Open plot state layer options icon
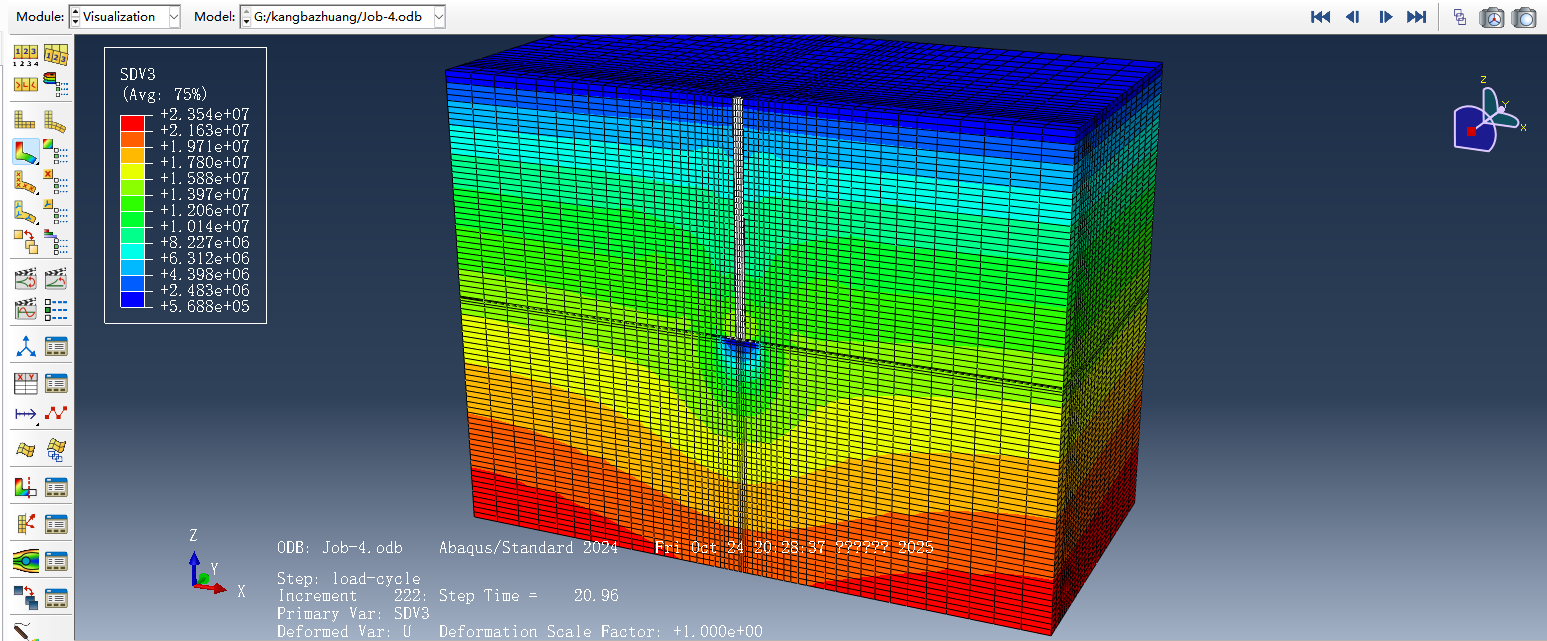Screen dimensions: 1547x641 tap(56, 242)
